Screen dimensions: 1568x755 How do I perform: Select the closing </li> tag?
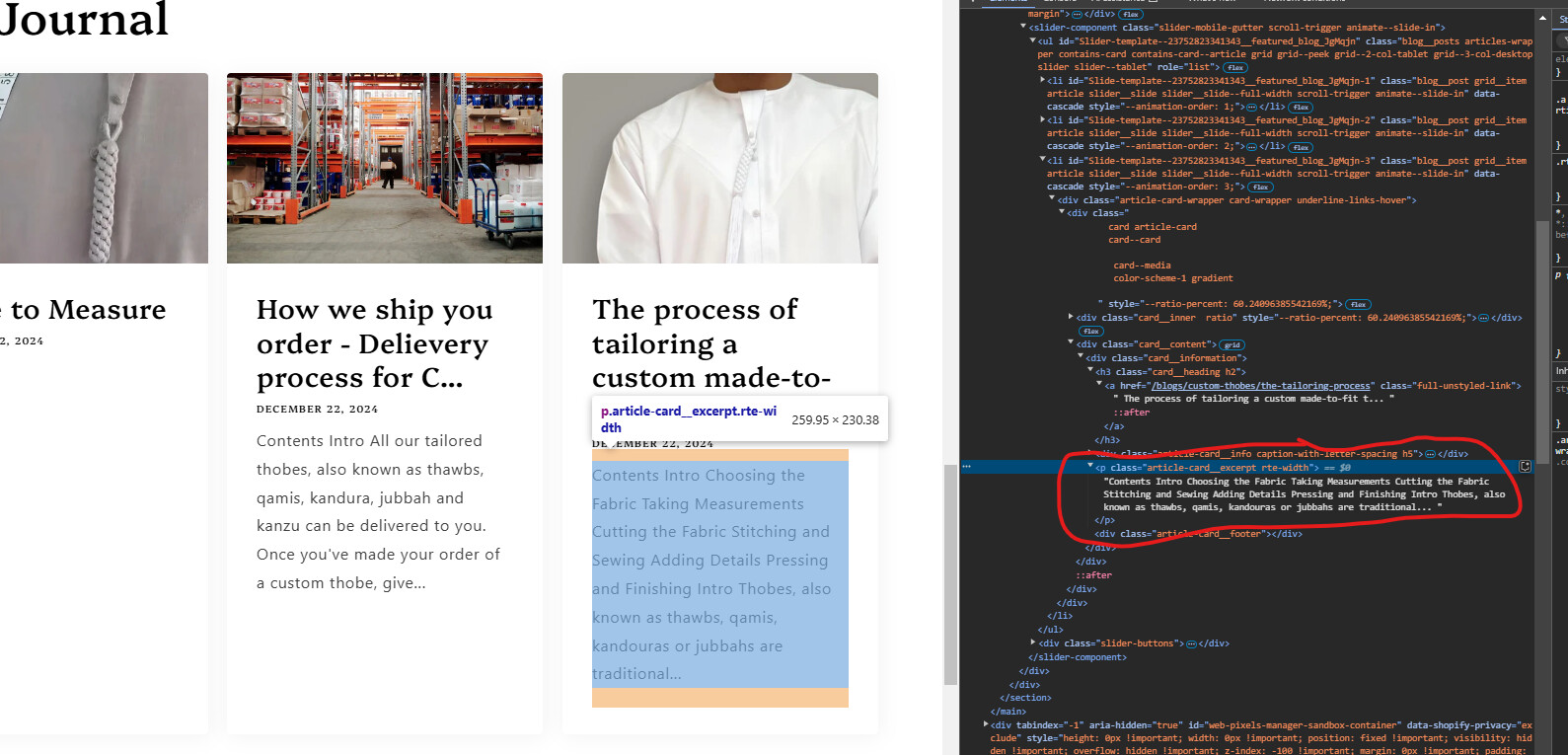(x=1060, y=616)
